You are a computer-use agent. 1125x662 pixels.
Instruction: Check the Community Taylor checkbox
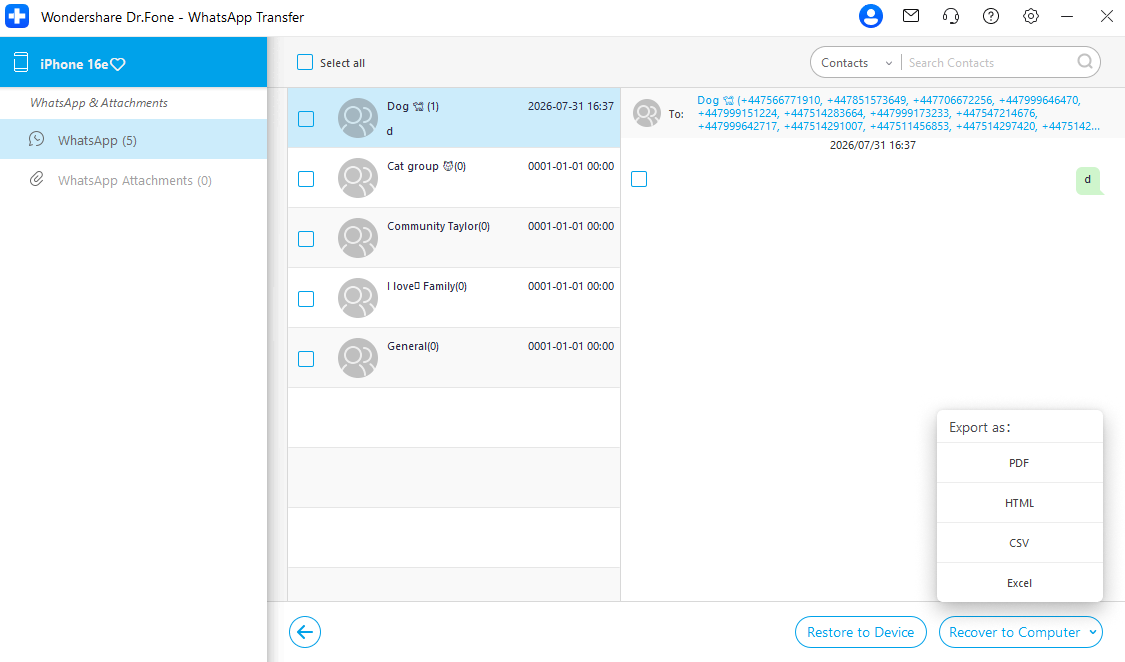(x=306, y=239)
